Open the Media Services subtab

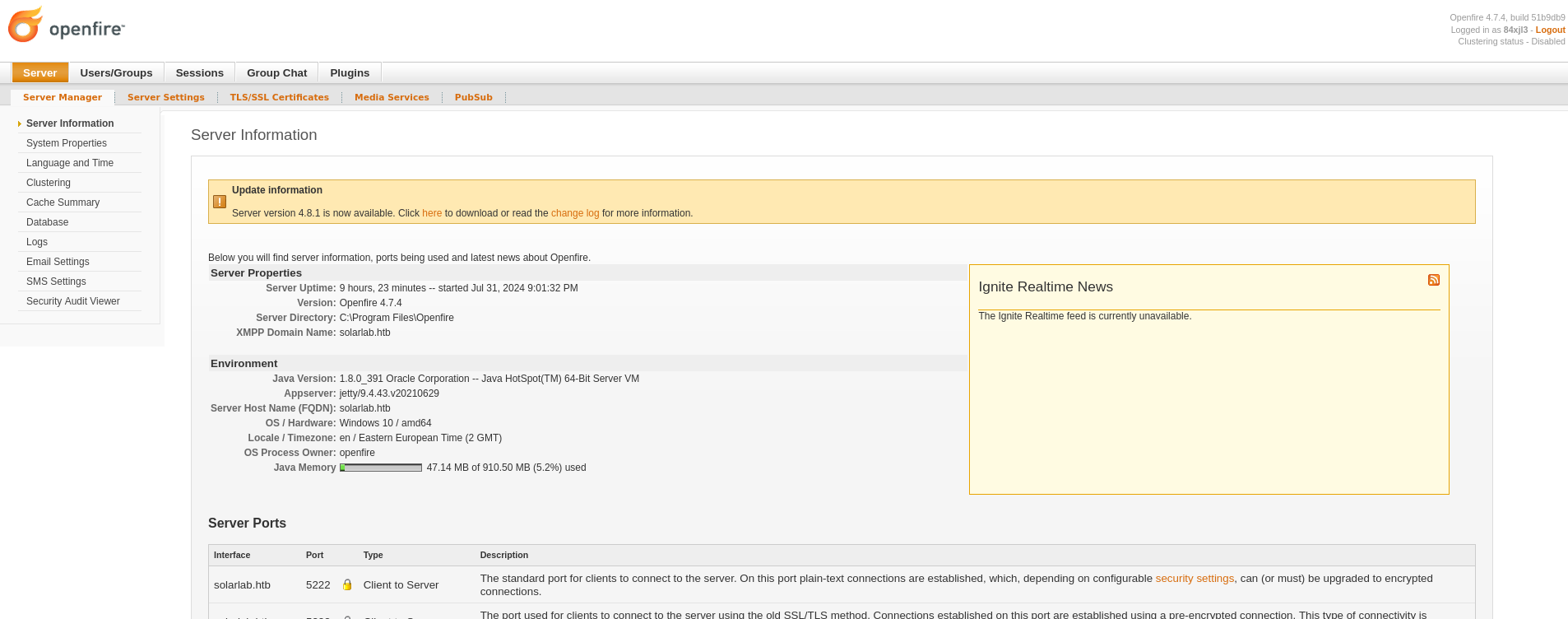click(392, 97)
